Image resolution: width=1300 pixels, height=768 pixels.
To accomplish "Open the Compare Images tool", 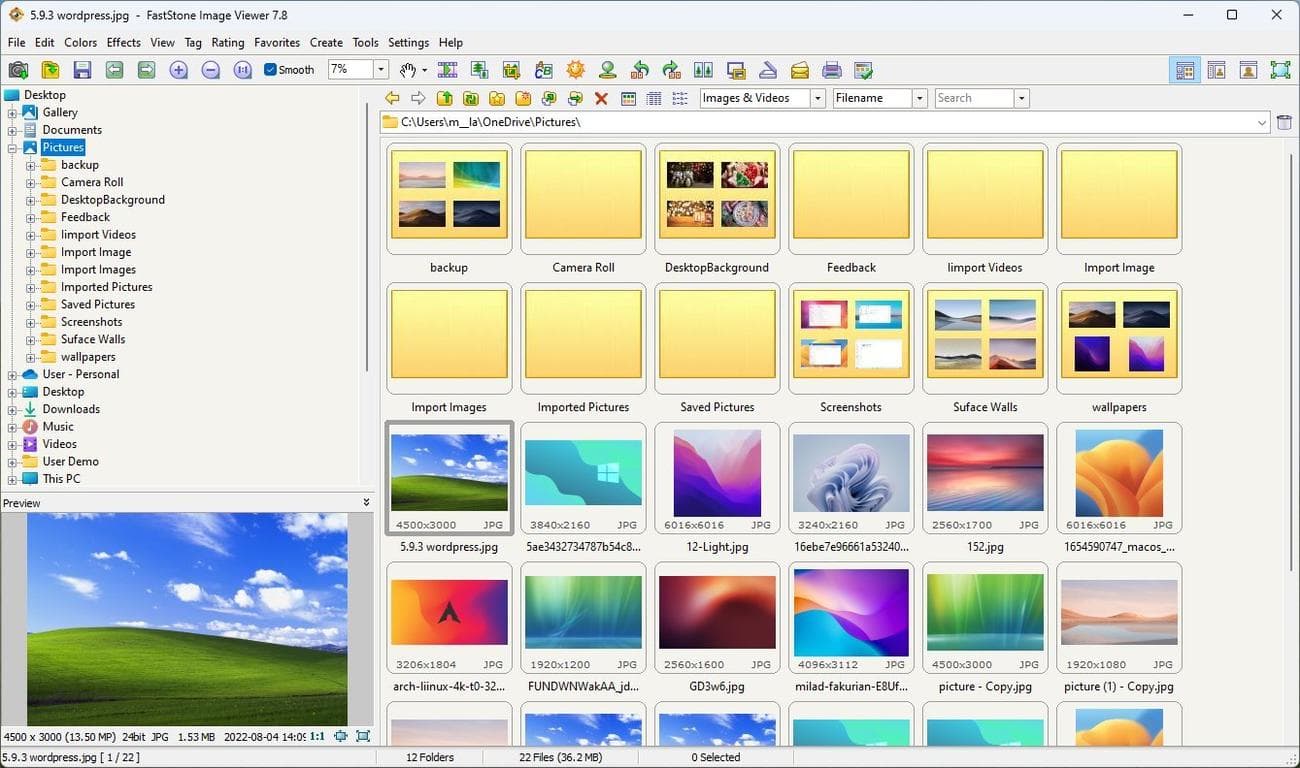I will click(x=703, y=70).
